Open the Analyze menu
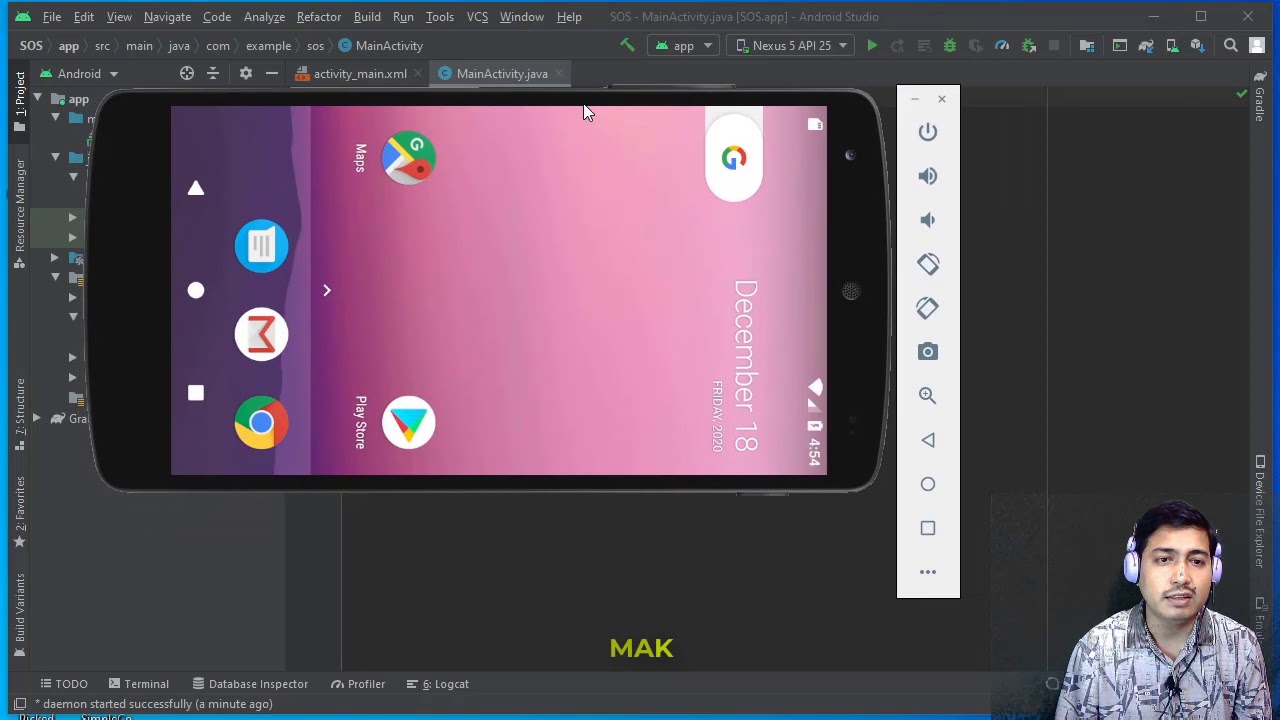The width and height of the screenshot is (1280, 720). 264,17
